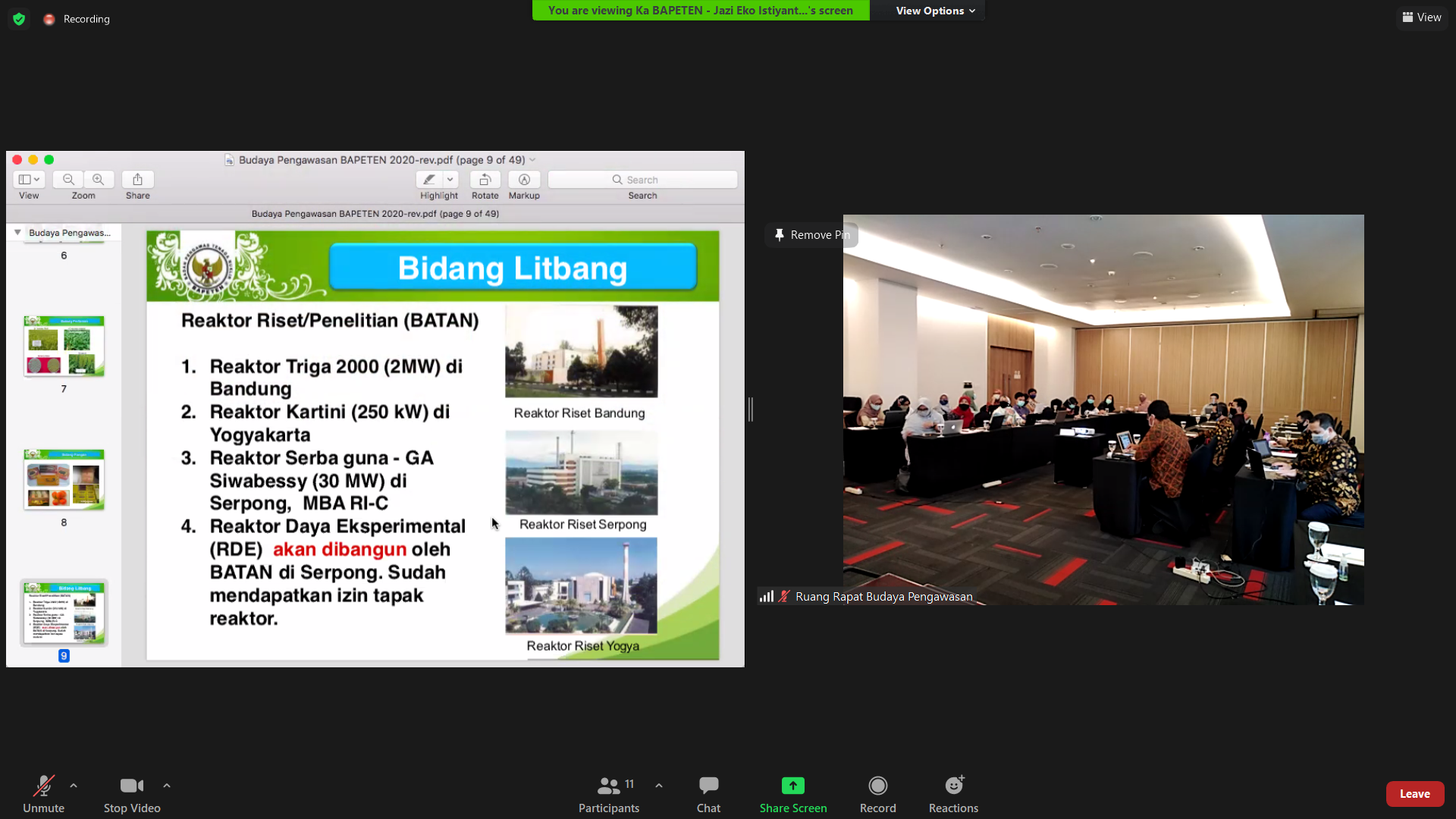Open the Chat panel

pos(708,793)
